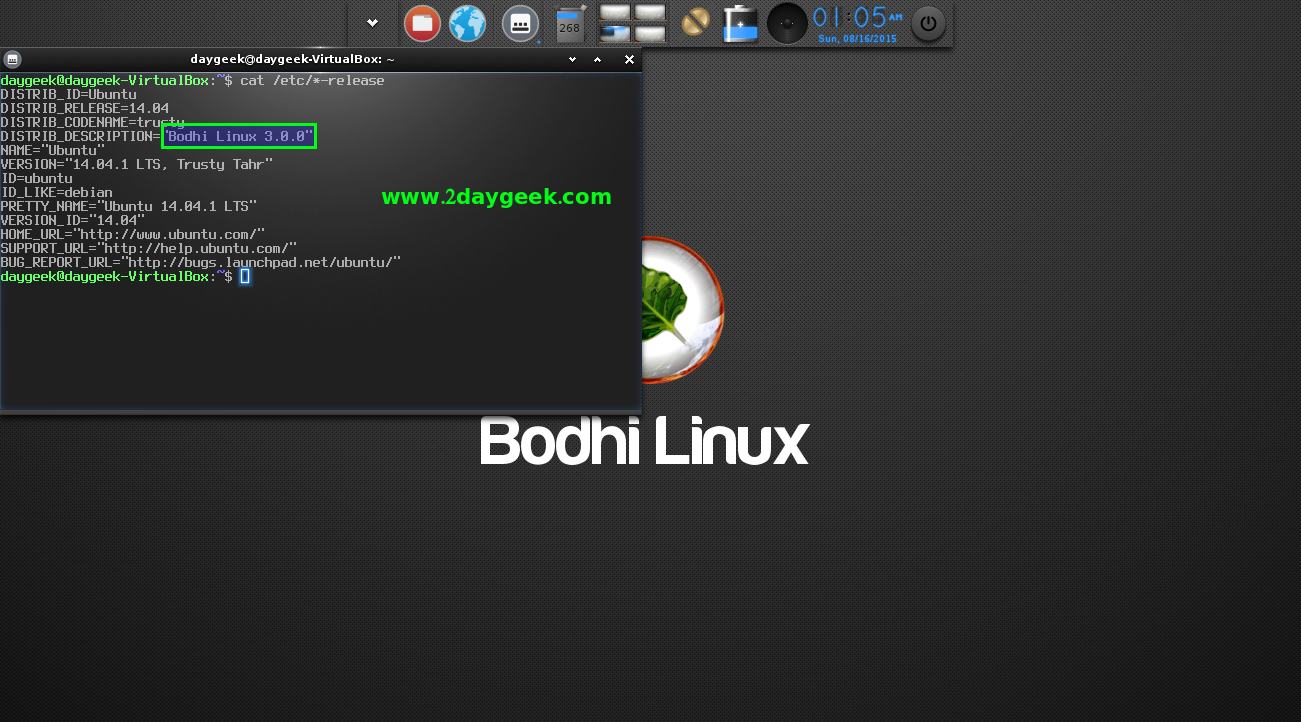Switch to the bottom-right virtual desktop
This screenshot has height=722, width=1301.
pyautogui.click(x=650, y=33)
